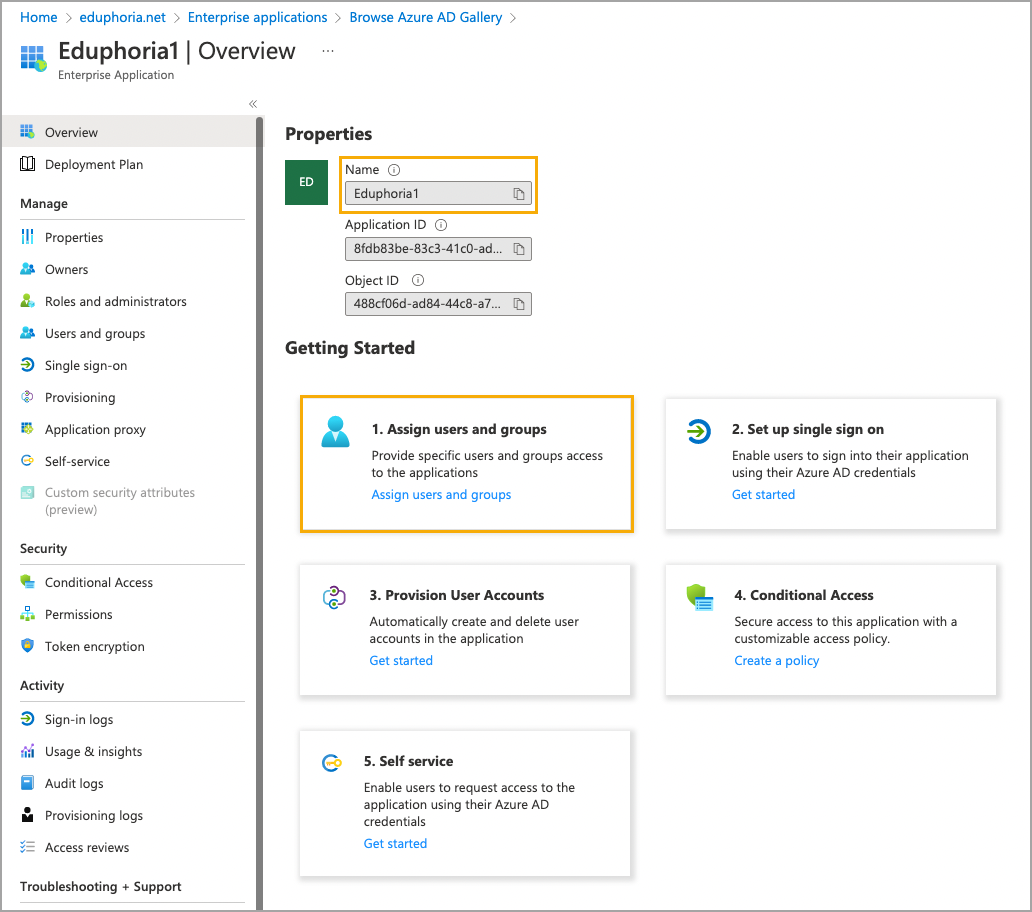
Task: Click the Roles and administrators icon
Action: [x=27, y=301]
